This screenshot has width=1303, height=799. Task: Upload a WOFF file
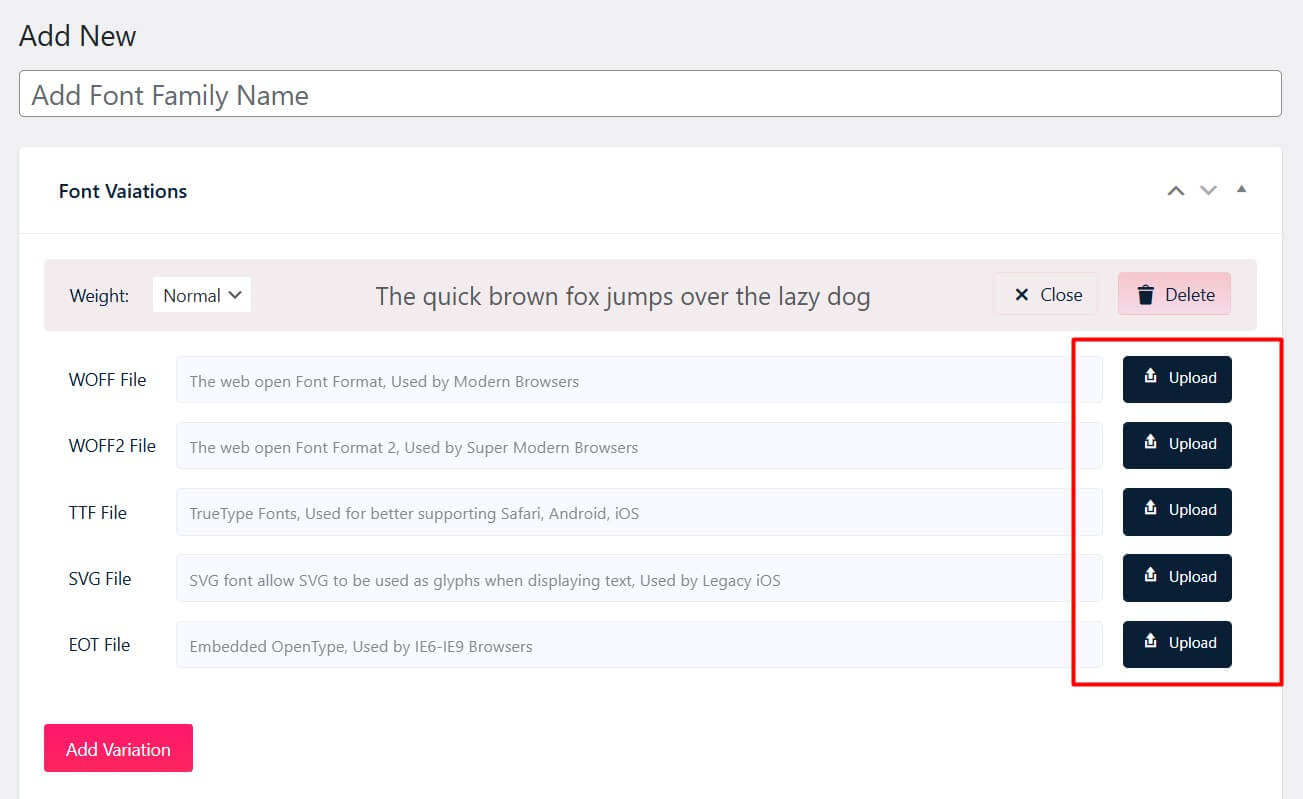pyautogui.click(x=1177, y=379)
